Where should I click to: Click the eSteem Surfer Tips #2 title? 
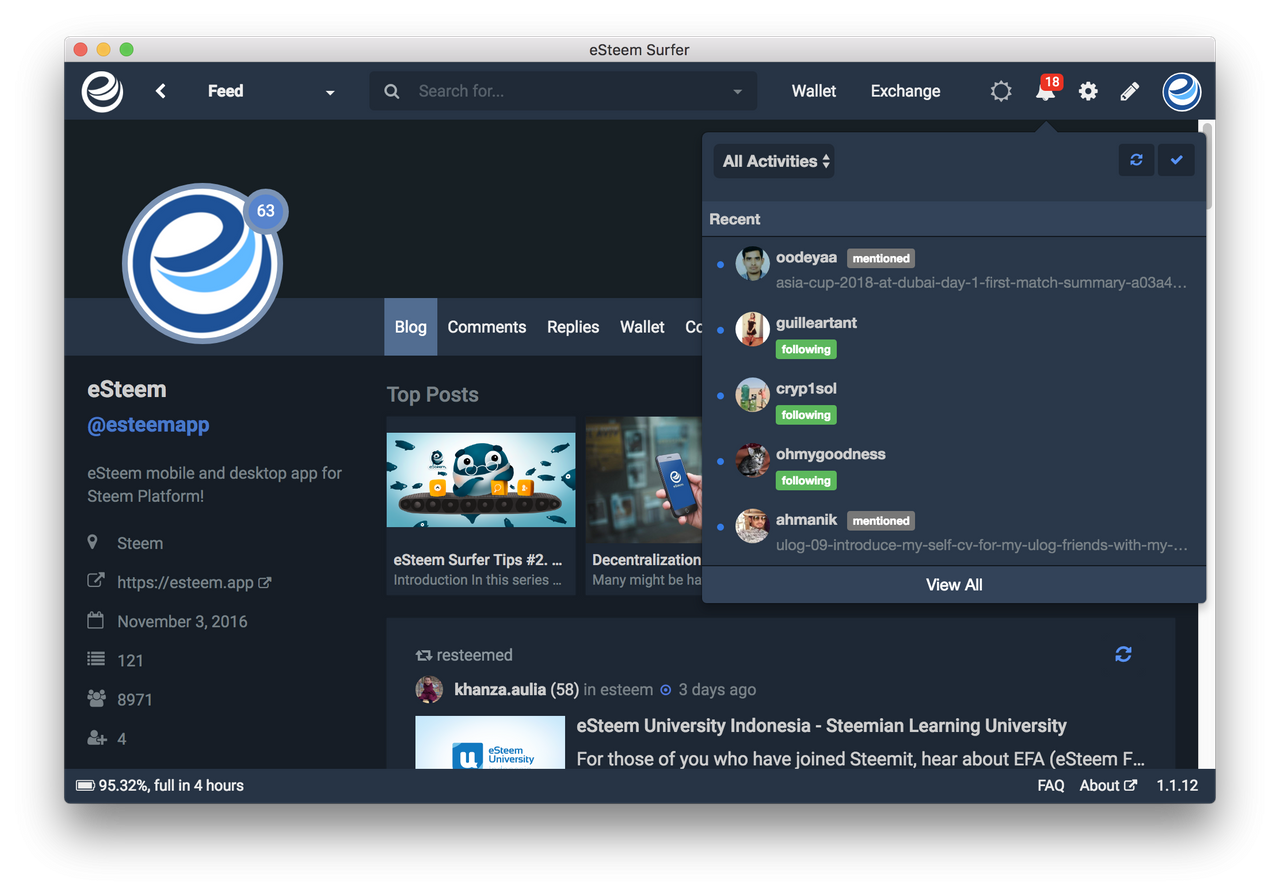(478, 560)
